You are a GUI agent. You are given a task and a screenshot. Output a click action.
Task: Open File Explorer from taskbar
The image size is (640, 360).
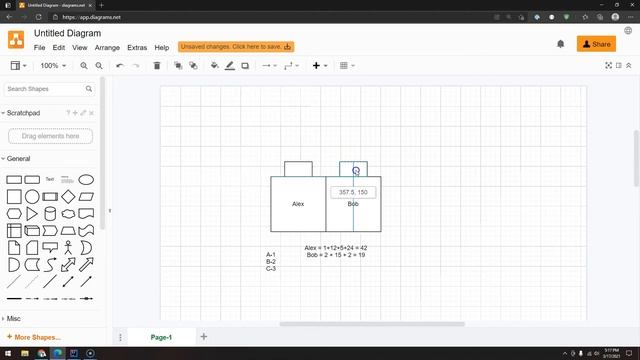pos(25,353)
